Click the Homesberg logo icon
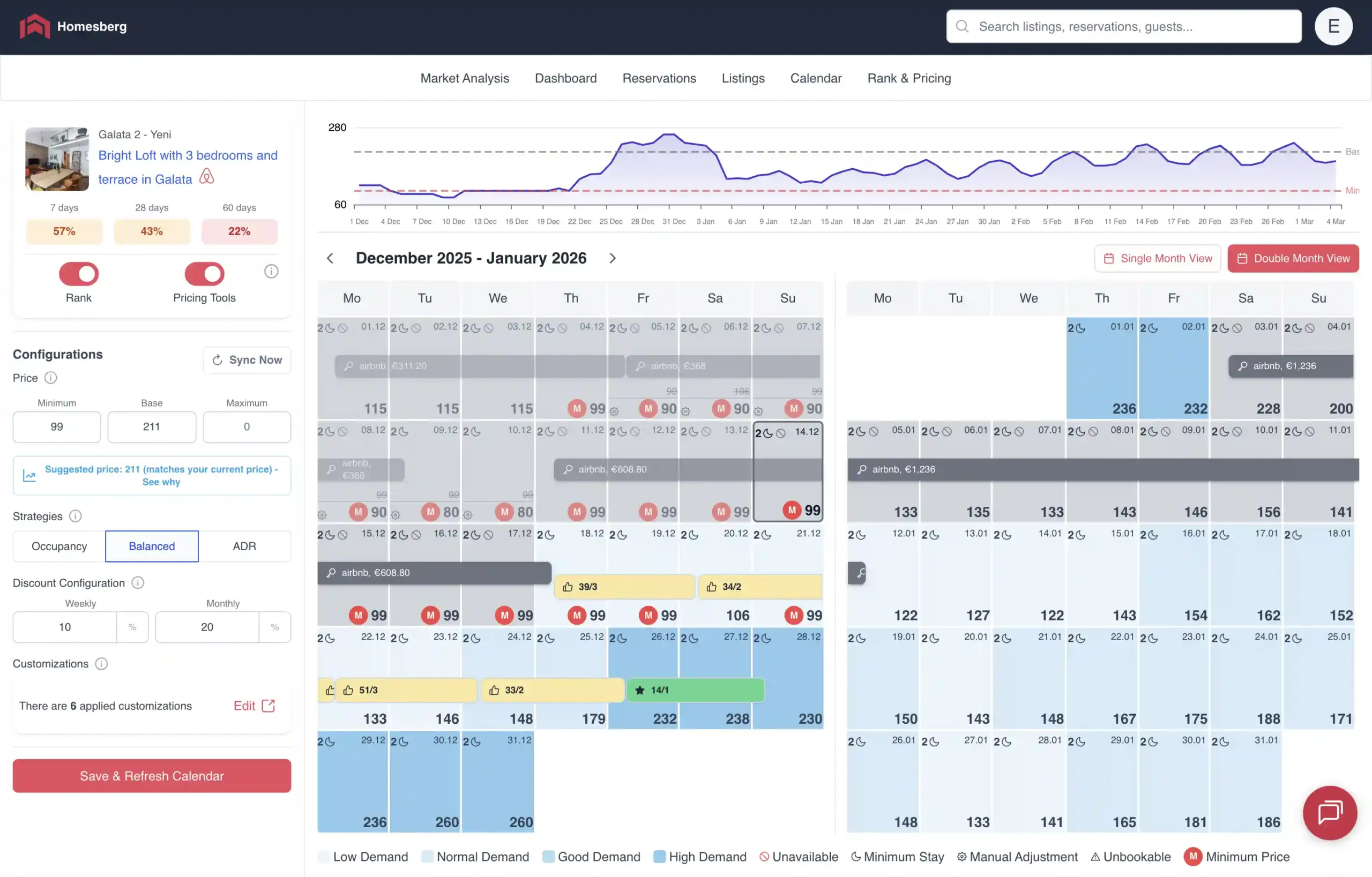Viewport: 1372px width, 877px height. 34,26
